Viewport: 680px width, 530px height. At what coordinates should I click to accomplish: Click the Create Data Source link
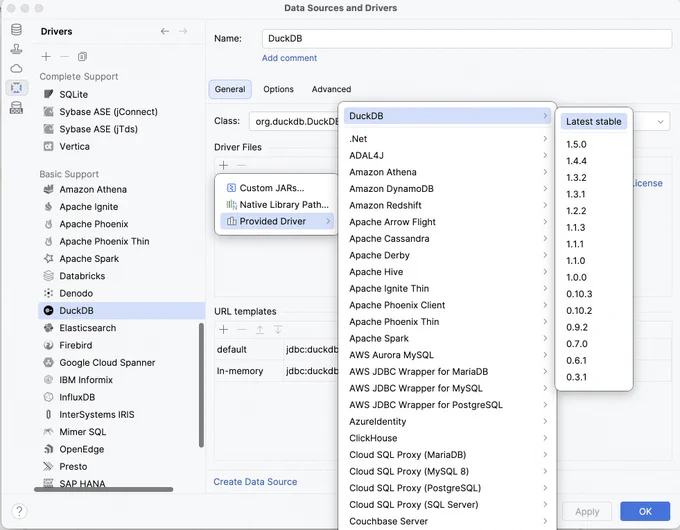(255, 482)
